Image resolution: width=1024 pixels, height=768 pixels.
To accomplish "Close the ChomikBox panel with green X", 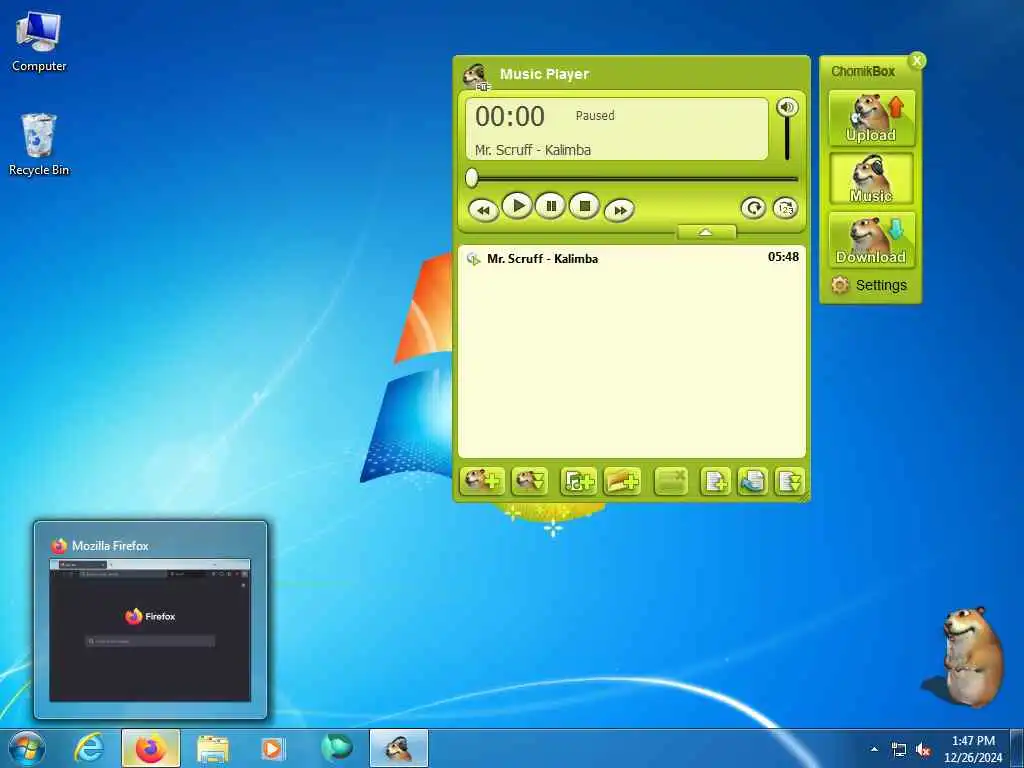I will coord(917,61).
